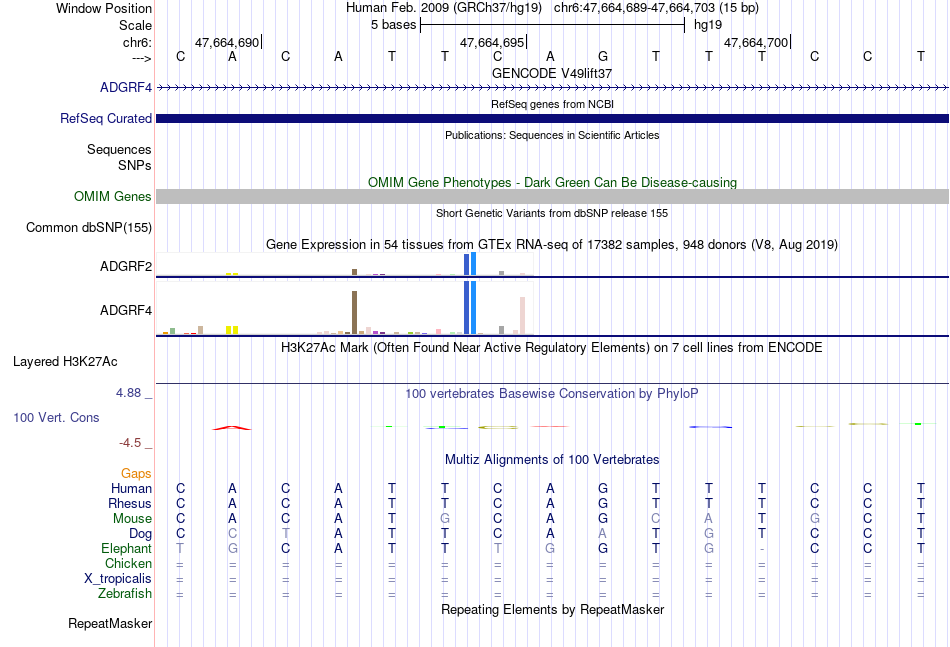Viewport: 950px width, 647px height.
Task: Click the Scale track label
Action: click(135, 25)
